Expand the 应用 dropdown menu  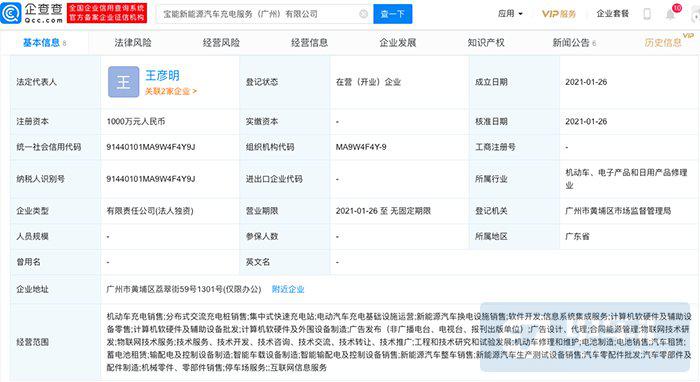pos(510,14)
